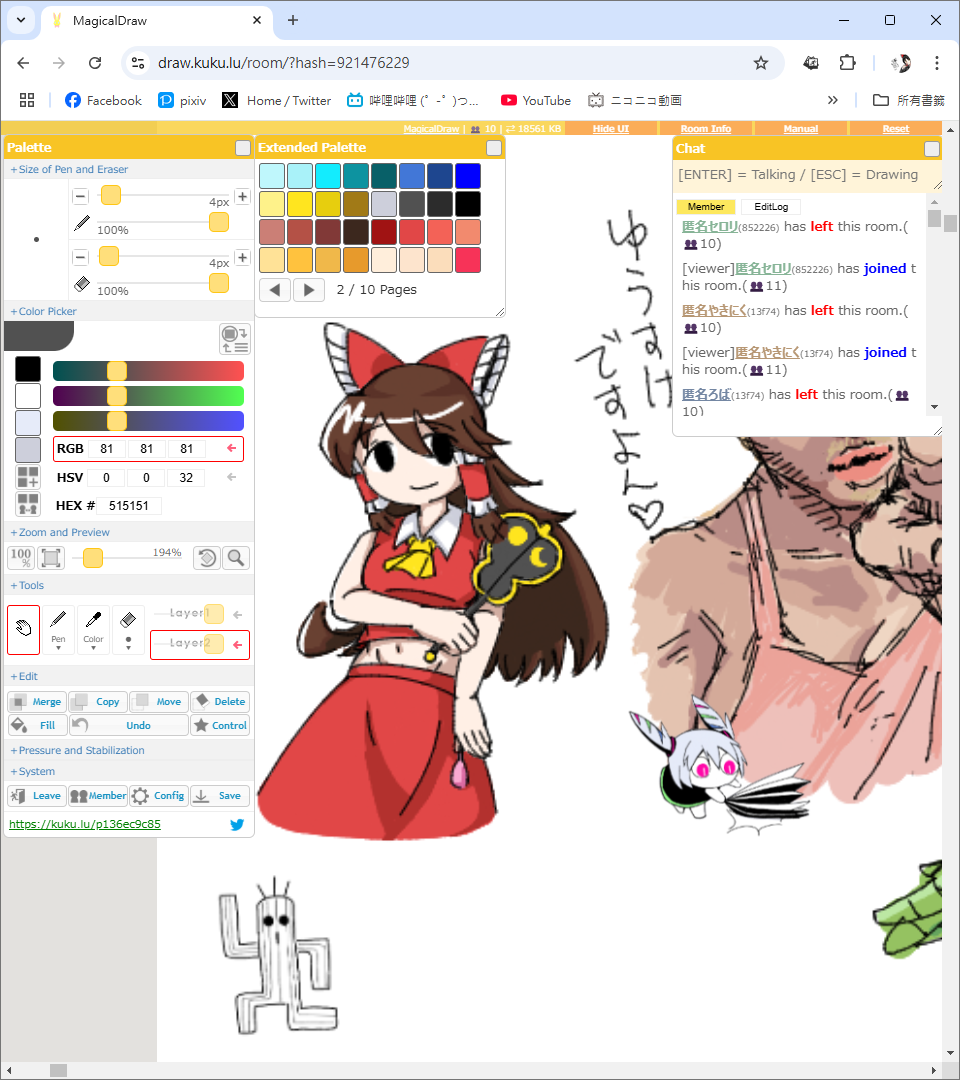Viewport: 960px width, 1080px height.
Task: Select Layer2 in Tools
Action: (x=200, y=645)
